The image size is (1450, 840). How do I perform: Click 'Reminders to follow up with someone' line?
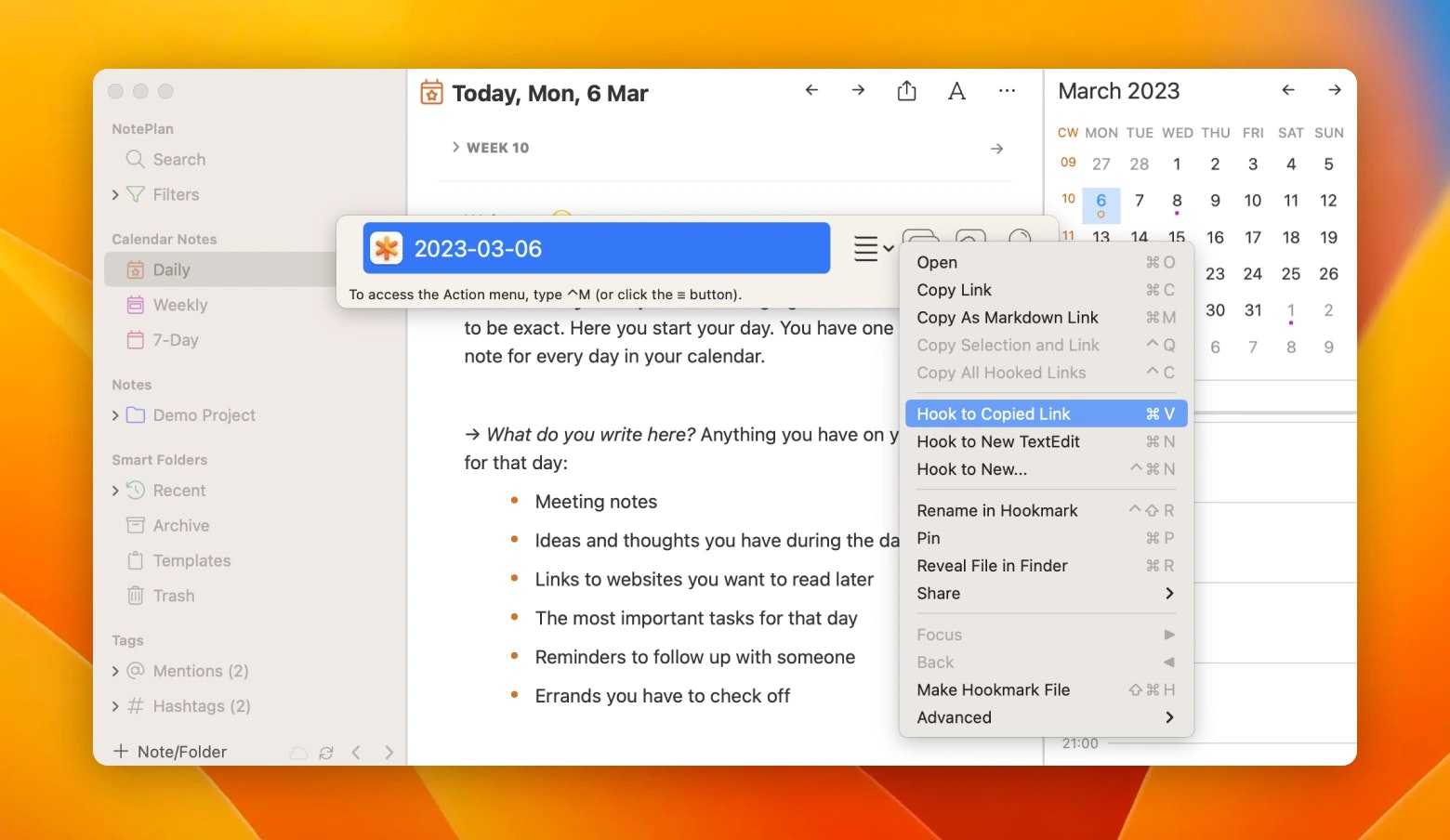point(694,657)
